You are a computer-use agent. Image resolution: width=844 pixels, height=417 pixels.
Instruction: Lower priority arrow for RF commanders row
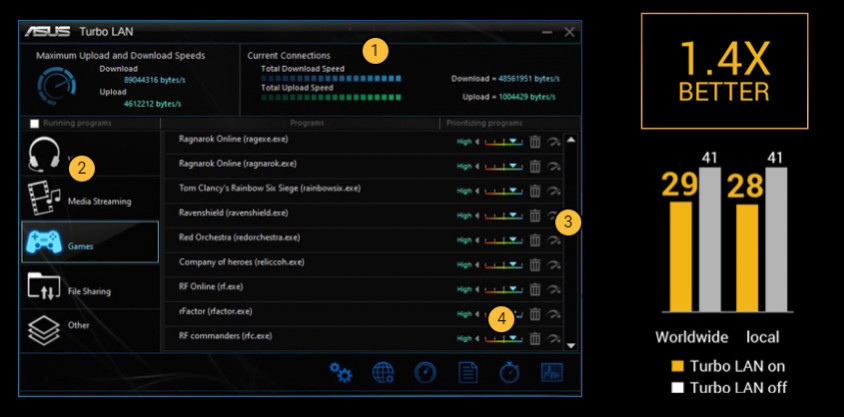click(x=477, y=338)
